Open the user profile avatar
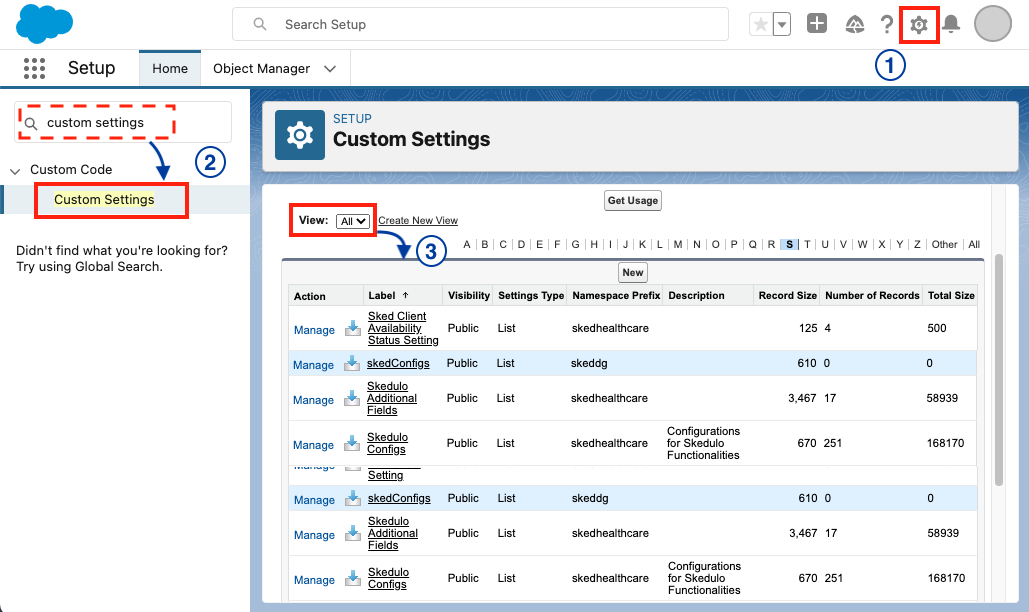 (x=992, y=24)
